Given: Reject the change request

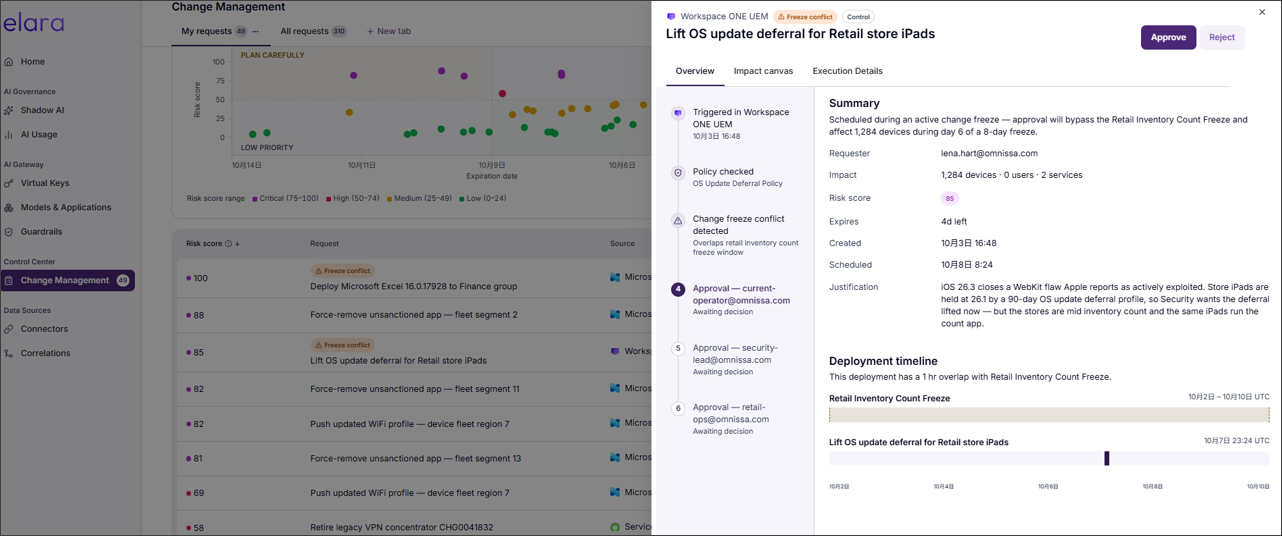Looking at the screenshot, I should [1222, 37].
